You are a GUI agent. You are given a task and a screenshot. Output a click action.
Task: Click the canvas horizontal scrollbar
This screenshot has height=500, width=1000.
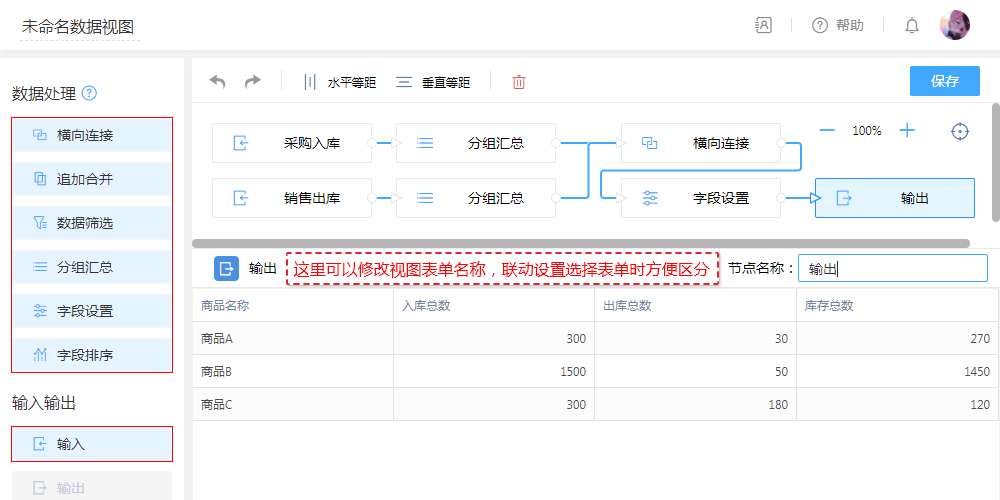click(580, 243)
